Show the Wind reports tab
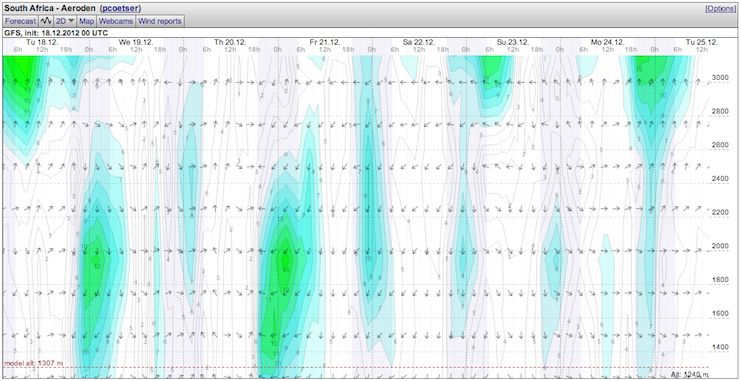The width and height of the screenshot is (741, 381). [160, 21]
